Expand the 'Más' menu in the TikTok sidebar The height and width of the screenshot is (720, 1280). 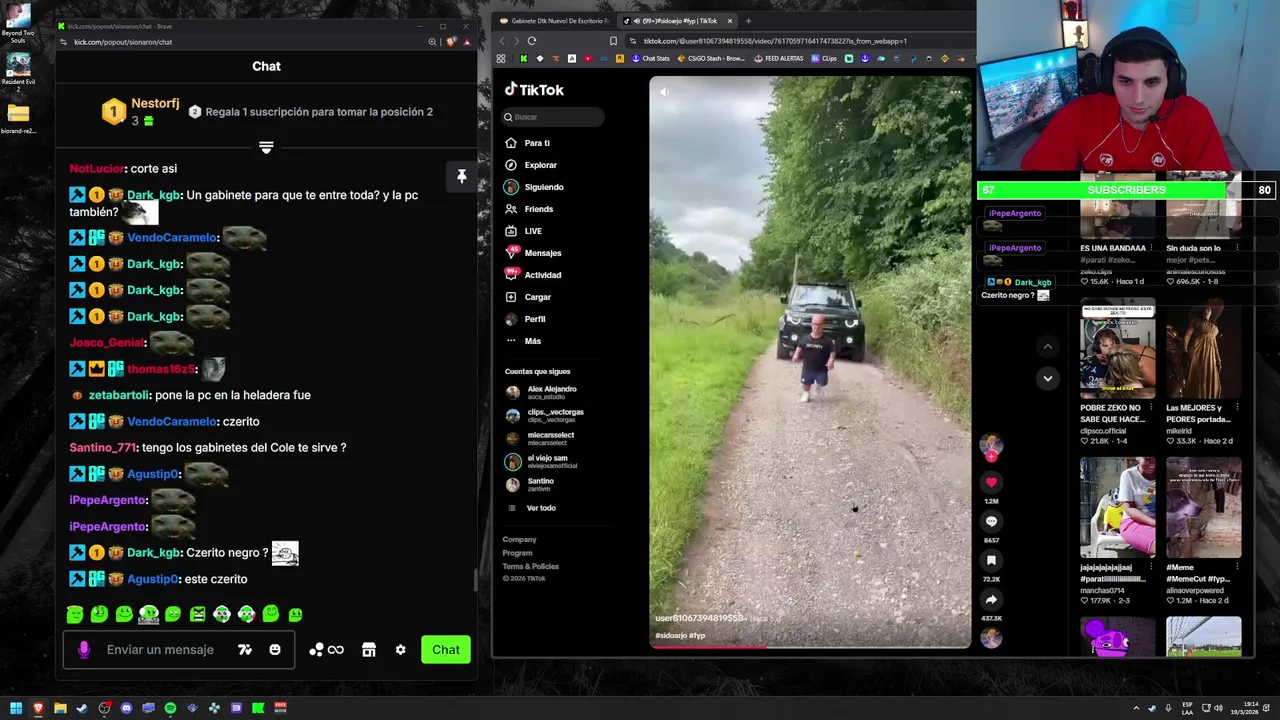tap(523, 341)
